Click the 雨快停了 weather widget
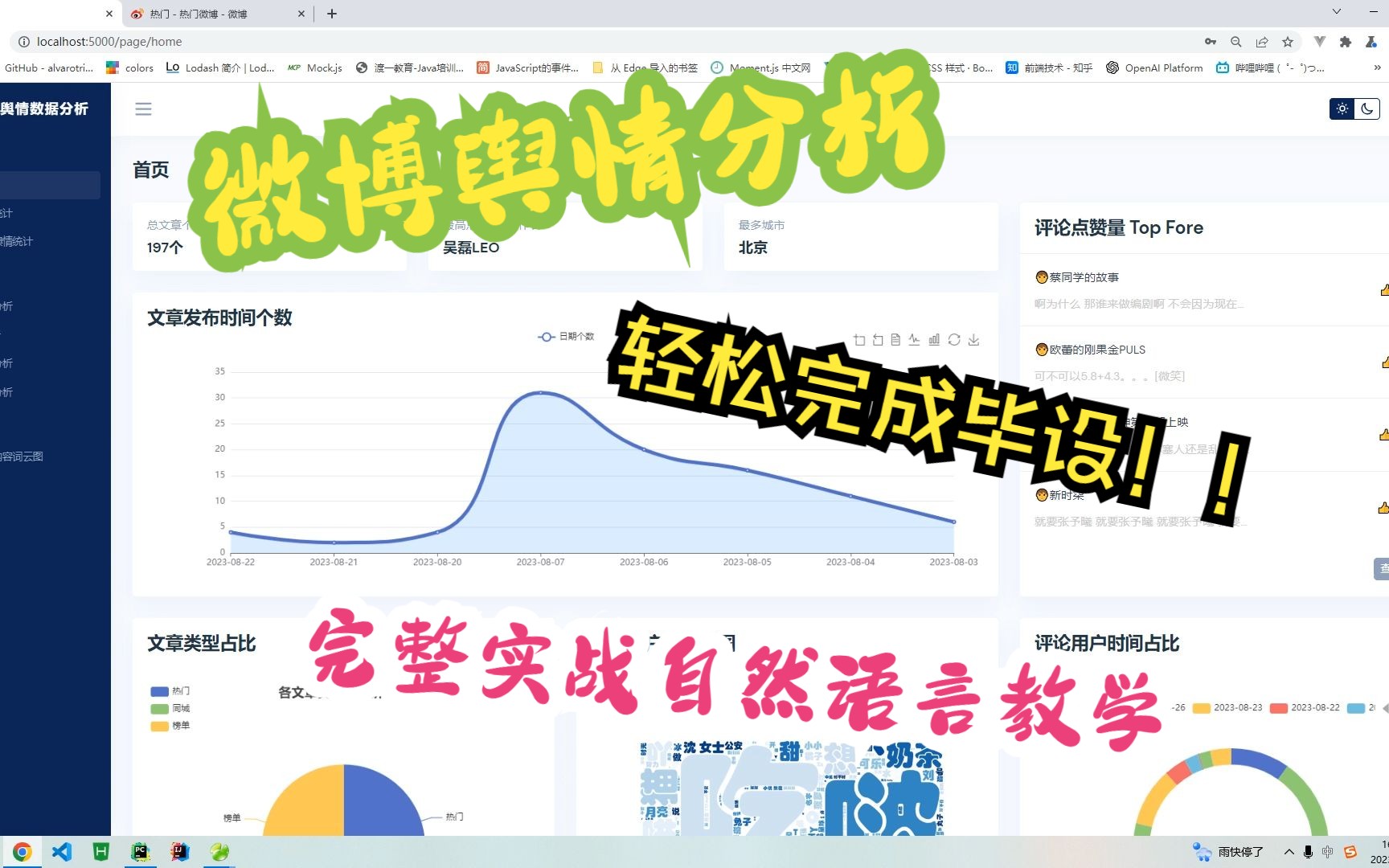The image size is (1389, 868). tap(1228, 852)
